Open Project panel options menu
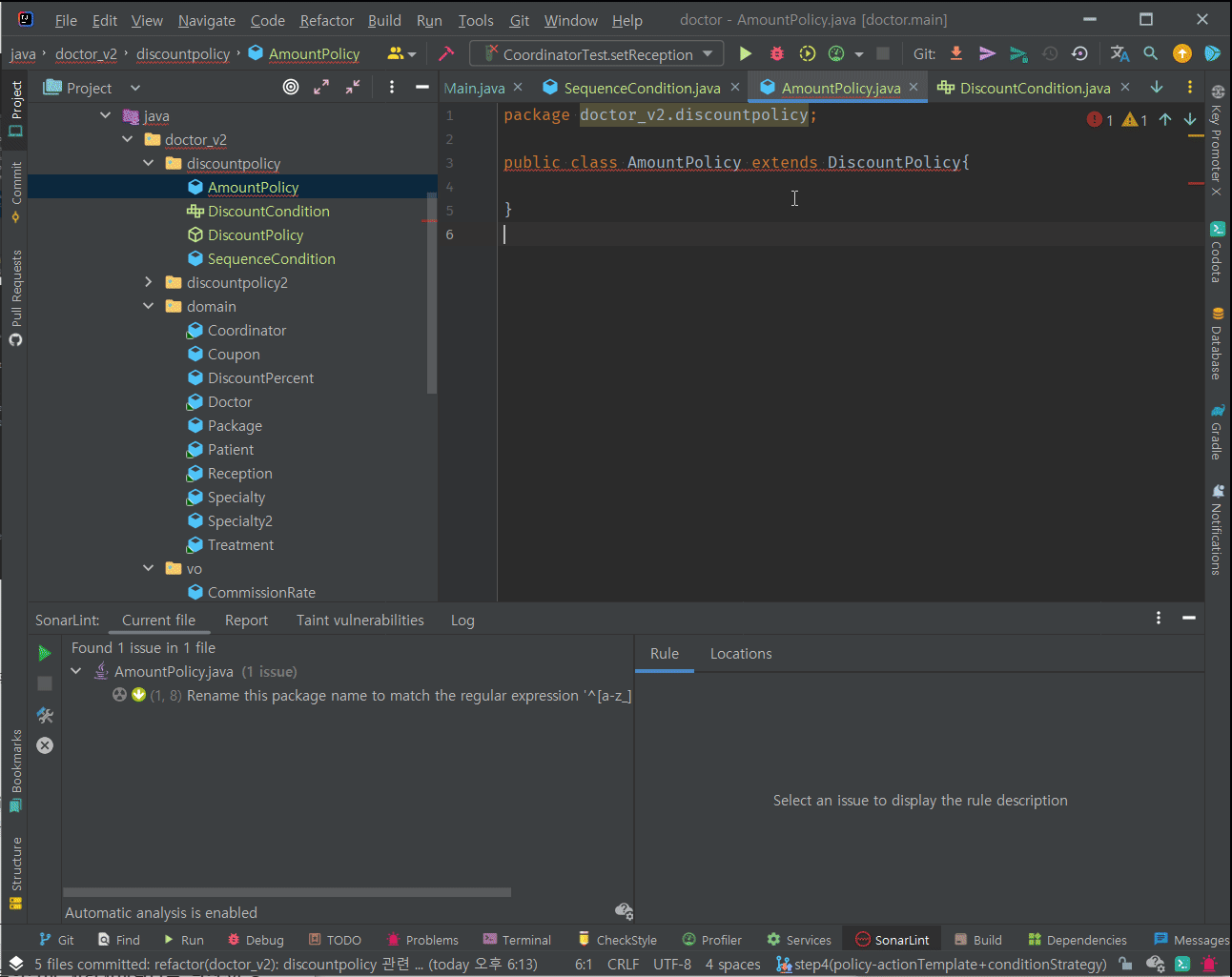This screenshot has width=1232, height=977. [392, 87]
